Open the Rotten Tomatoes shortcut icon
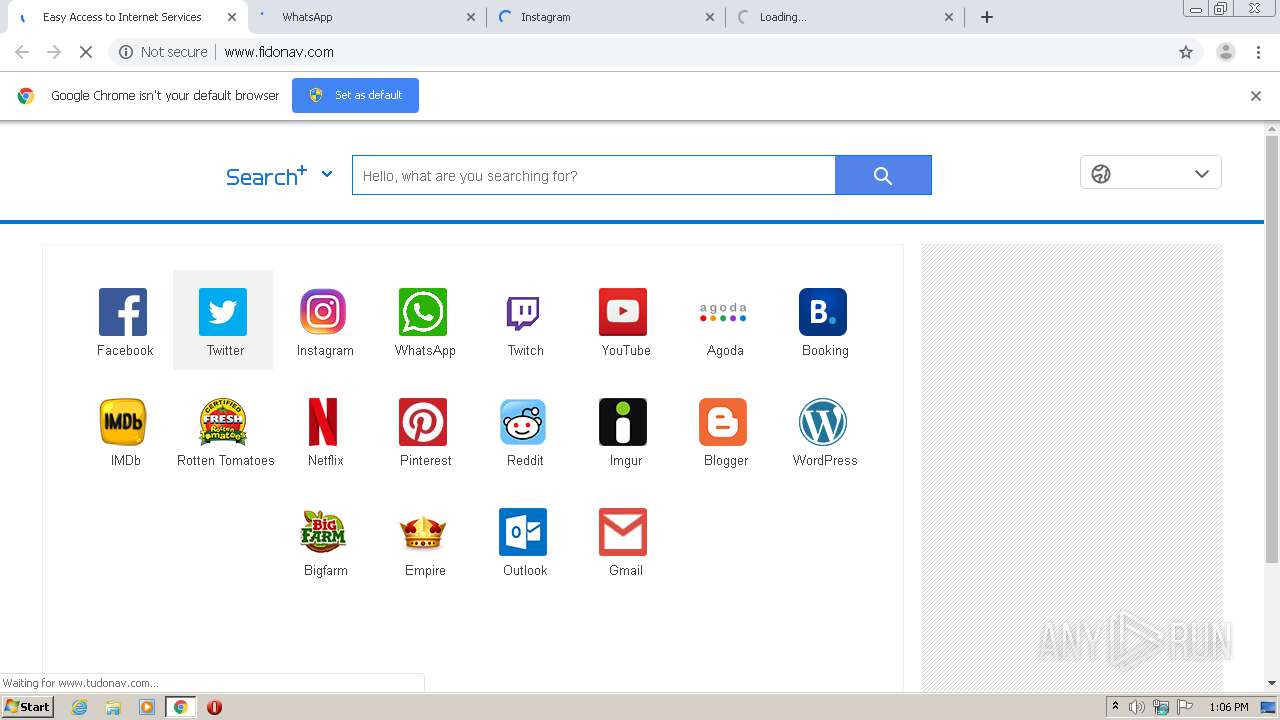 tap(223, 422)
